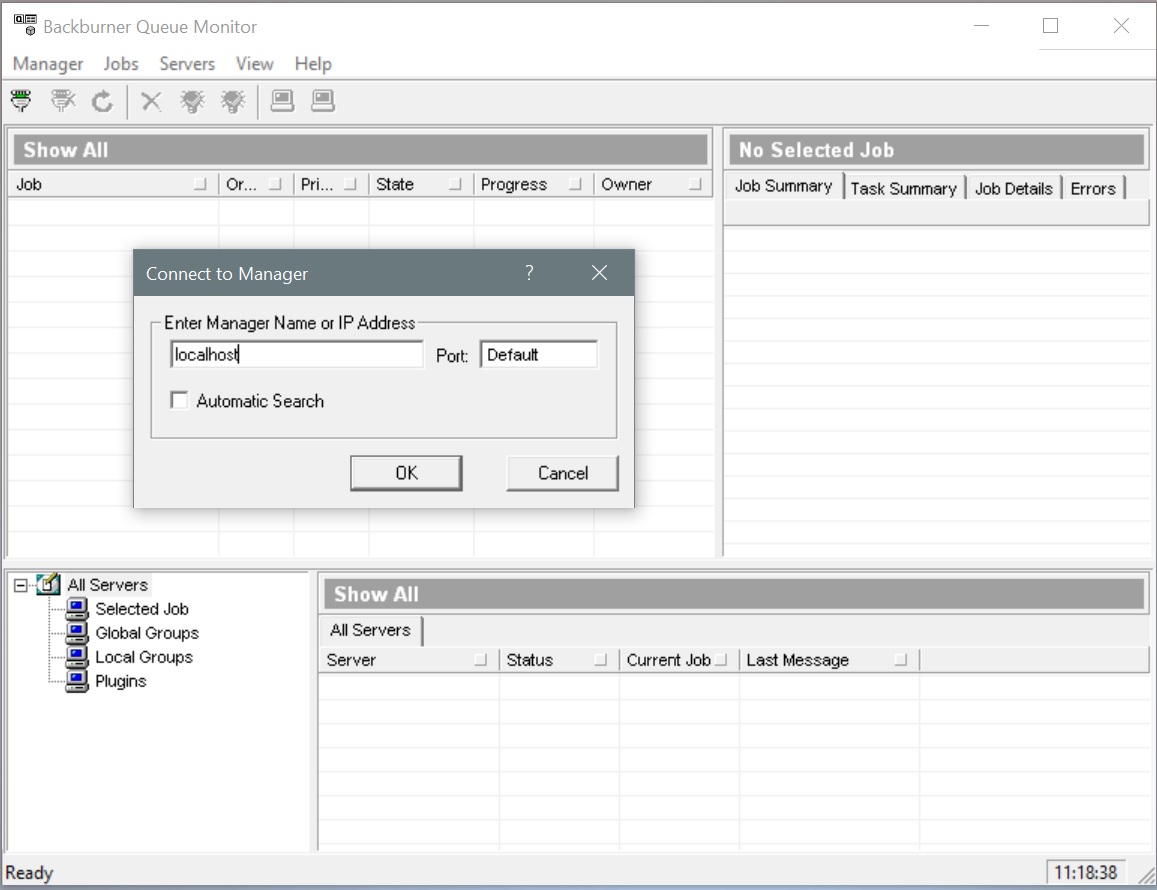Screen dimensions: 1157x890
Task: Click the Refresh toolbar icon
Action: 102,101
